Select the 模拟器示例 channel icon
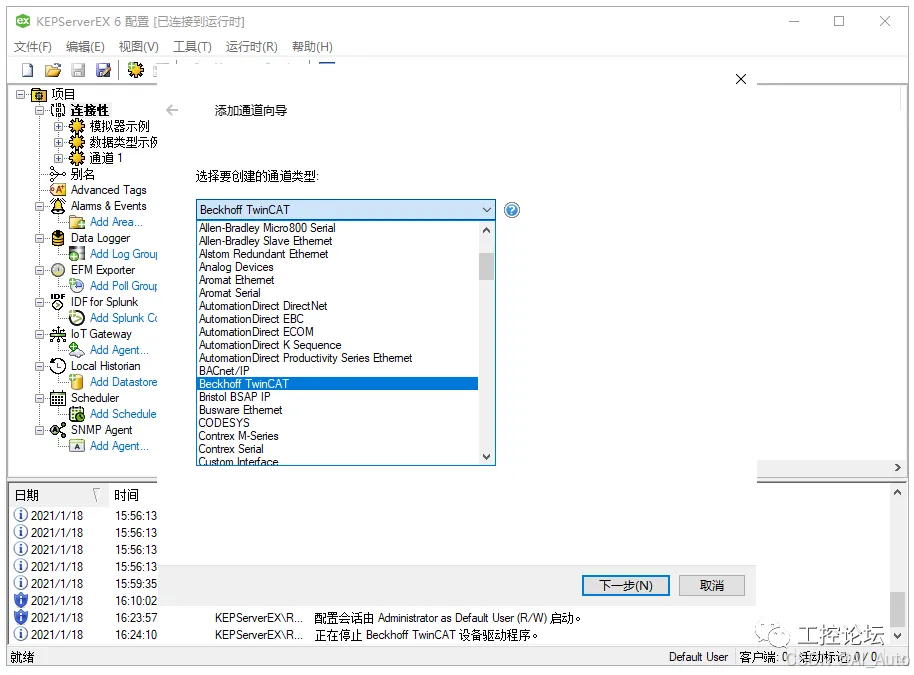This screenshot has height=675, width=914. (77, 126)
